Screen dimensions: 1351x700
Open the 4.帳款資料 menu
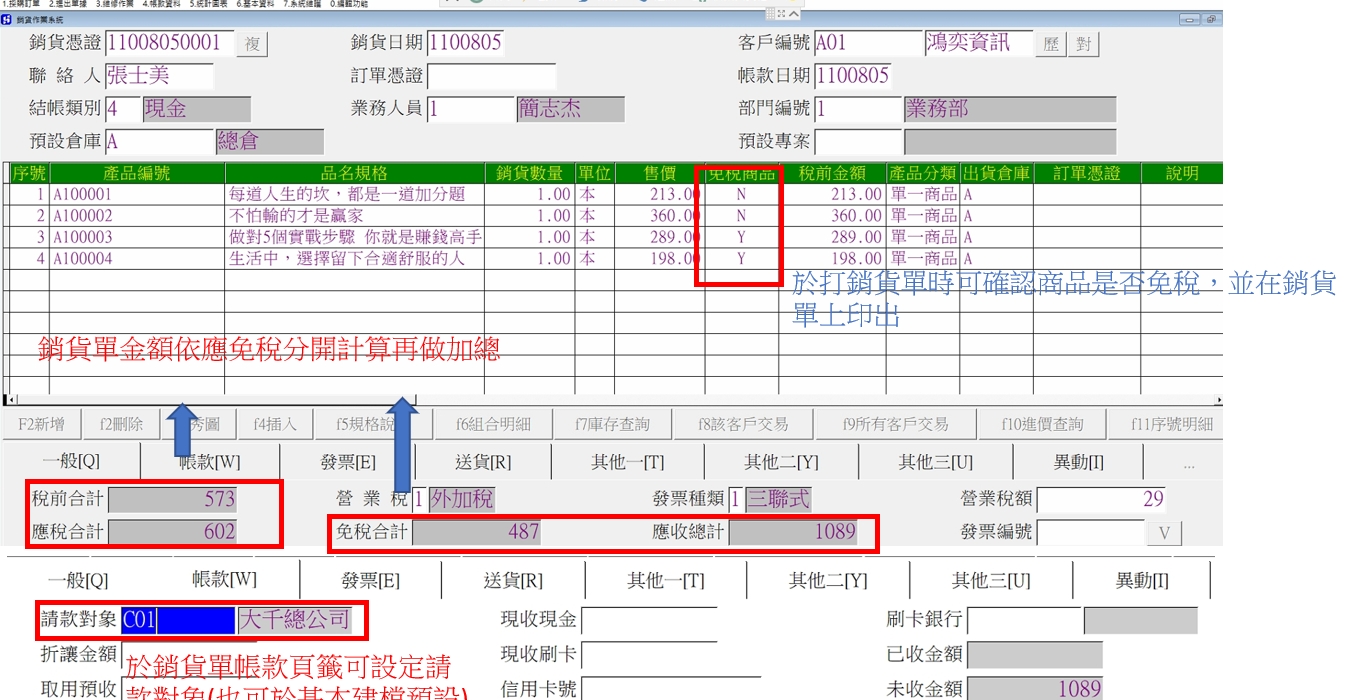[160, 4]
